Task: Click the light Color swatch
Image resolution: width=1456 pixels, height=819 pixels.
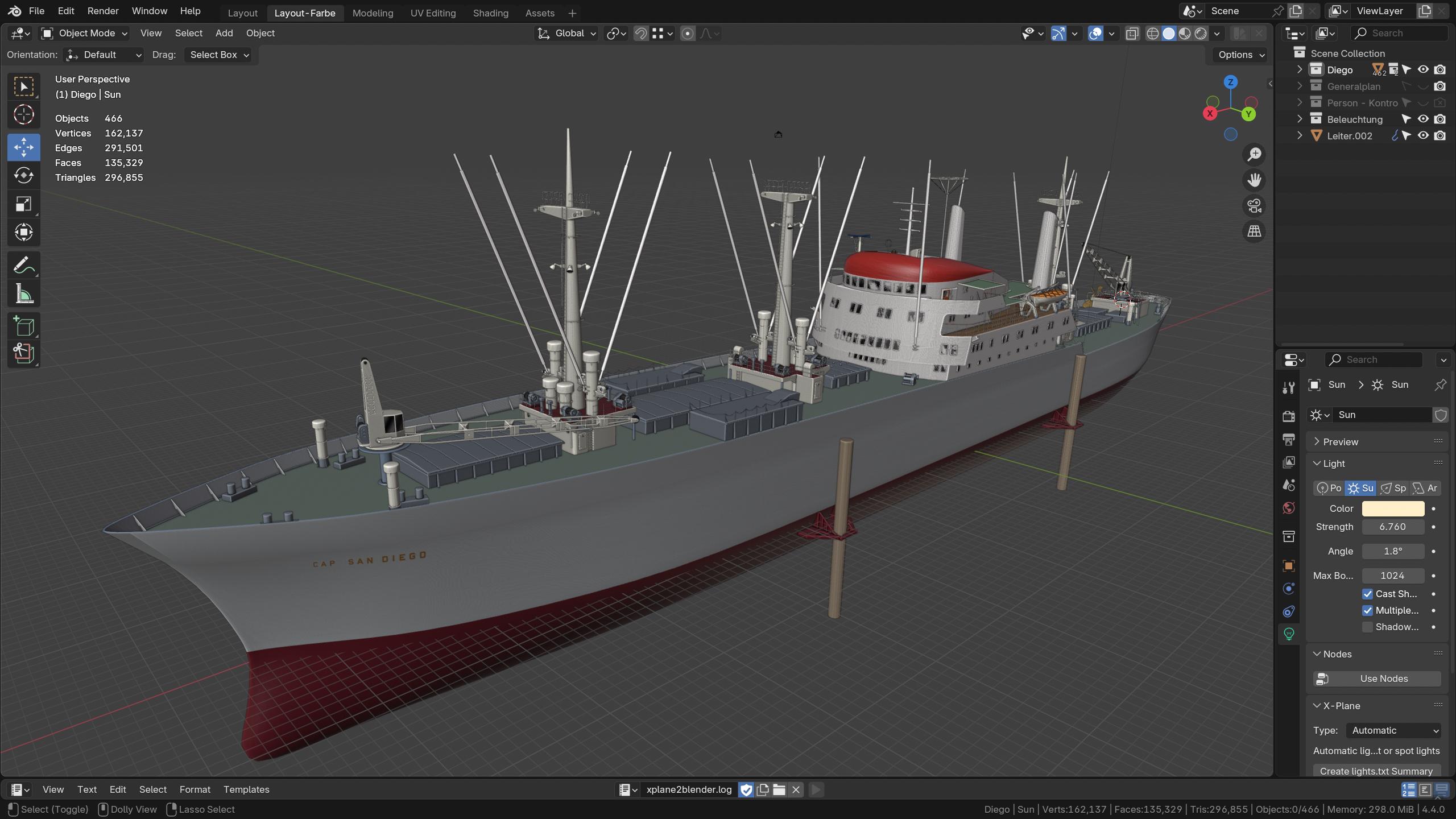Action: tap(1393, 508)
